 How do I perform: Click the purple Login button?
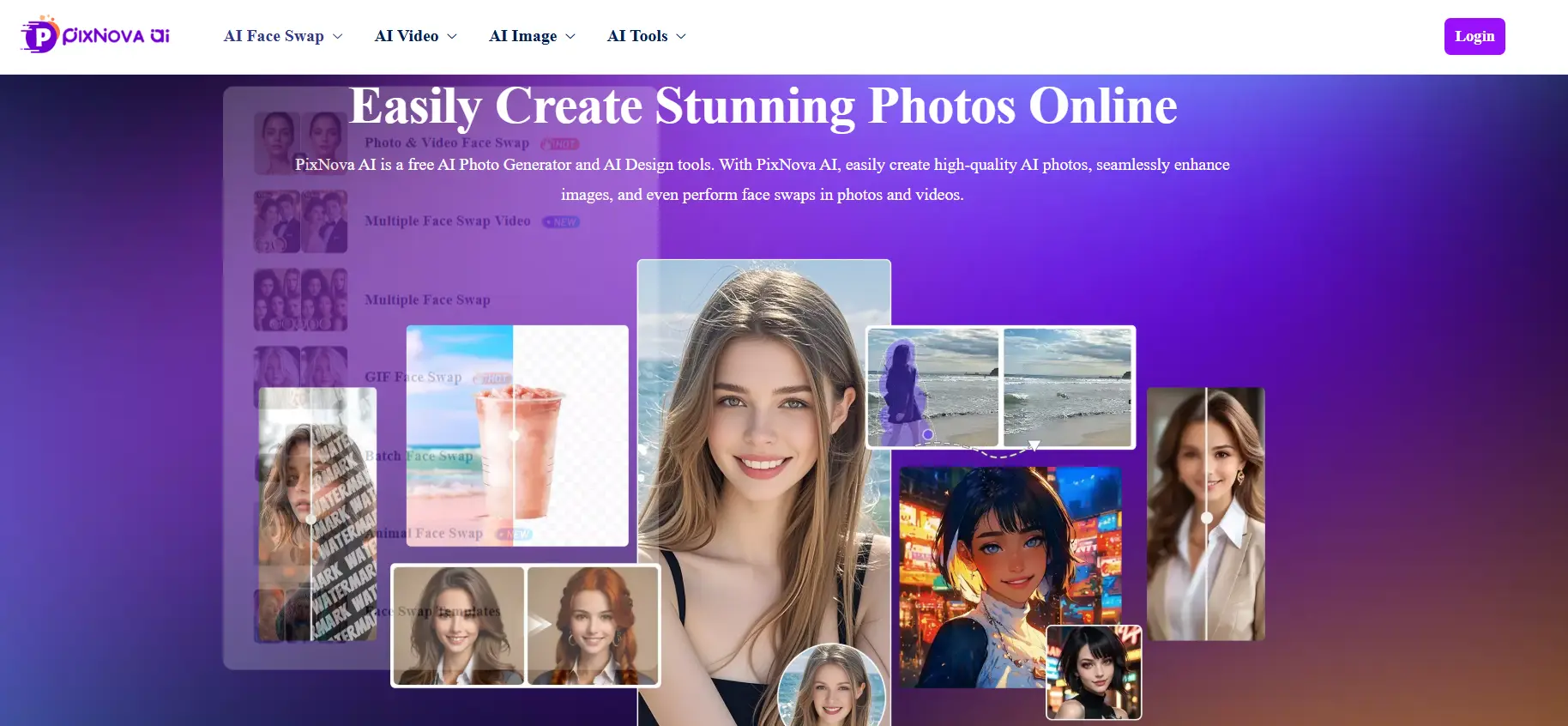[1474, 36]
